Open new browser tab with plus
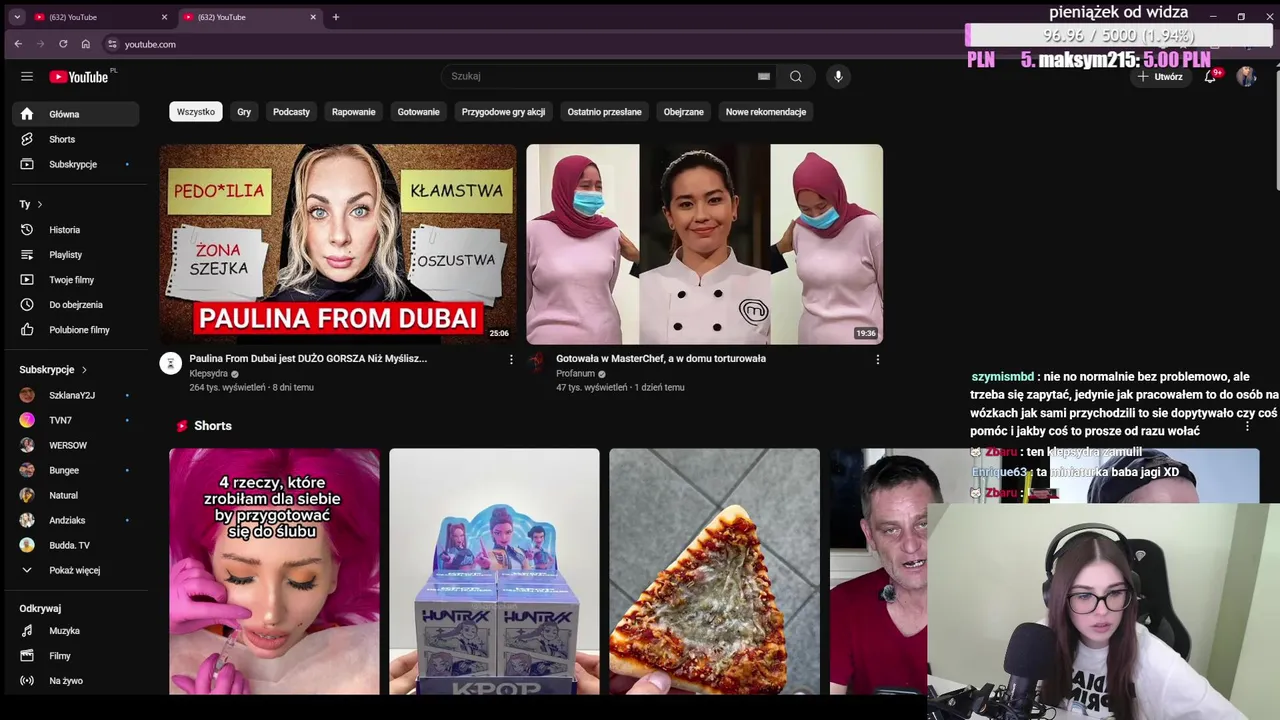 (336, 17)
